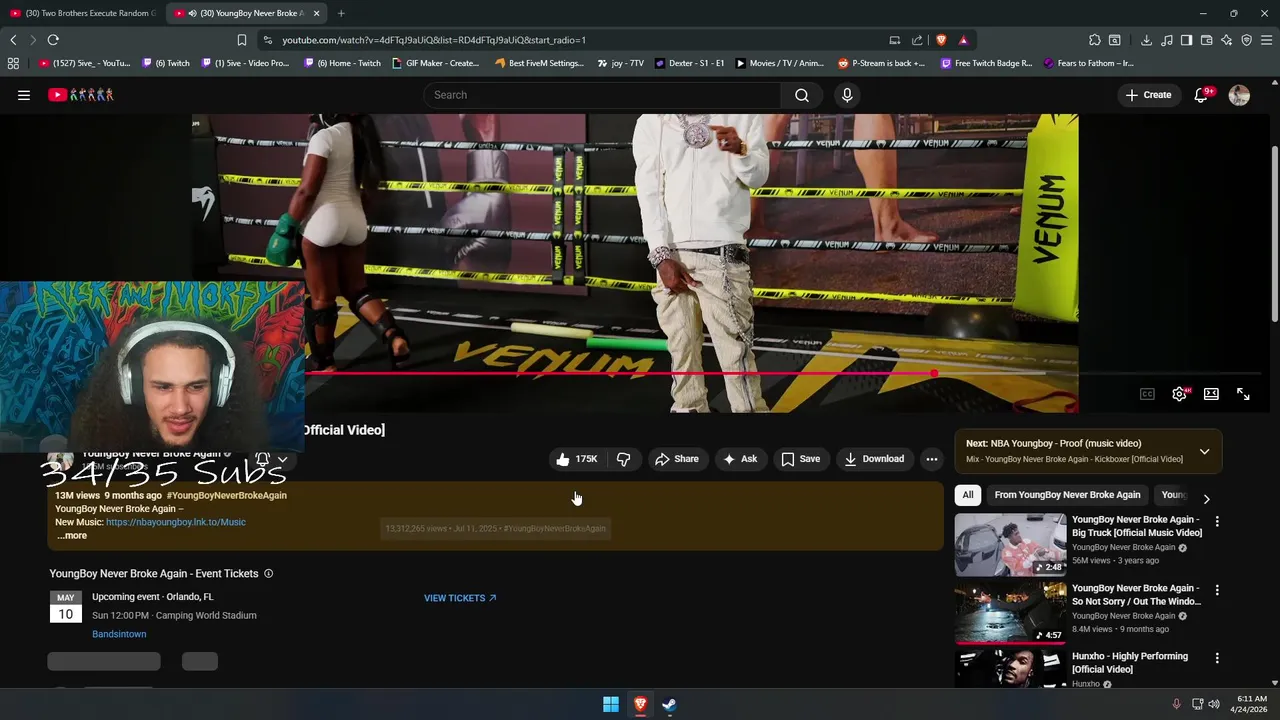Open the Twitch bookmark

pos(166,63)
